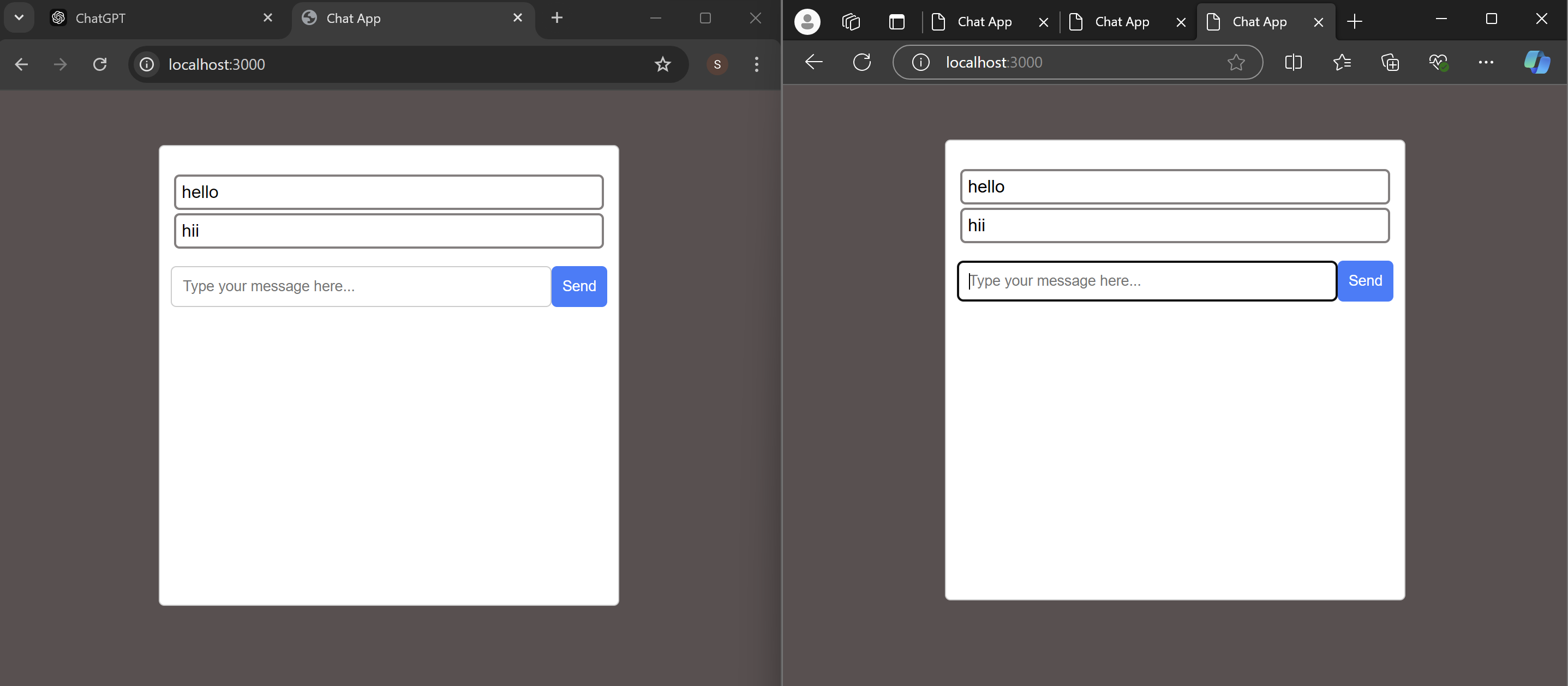The height and width of the screenshot is (686, 1568).
Task: Open Chrome's three-dot menu
Action: tap(757, 64)
